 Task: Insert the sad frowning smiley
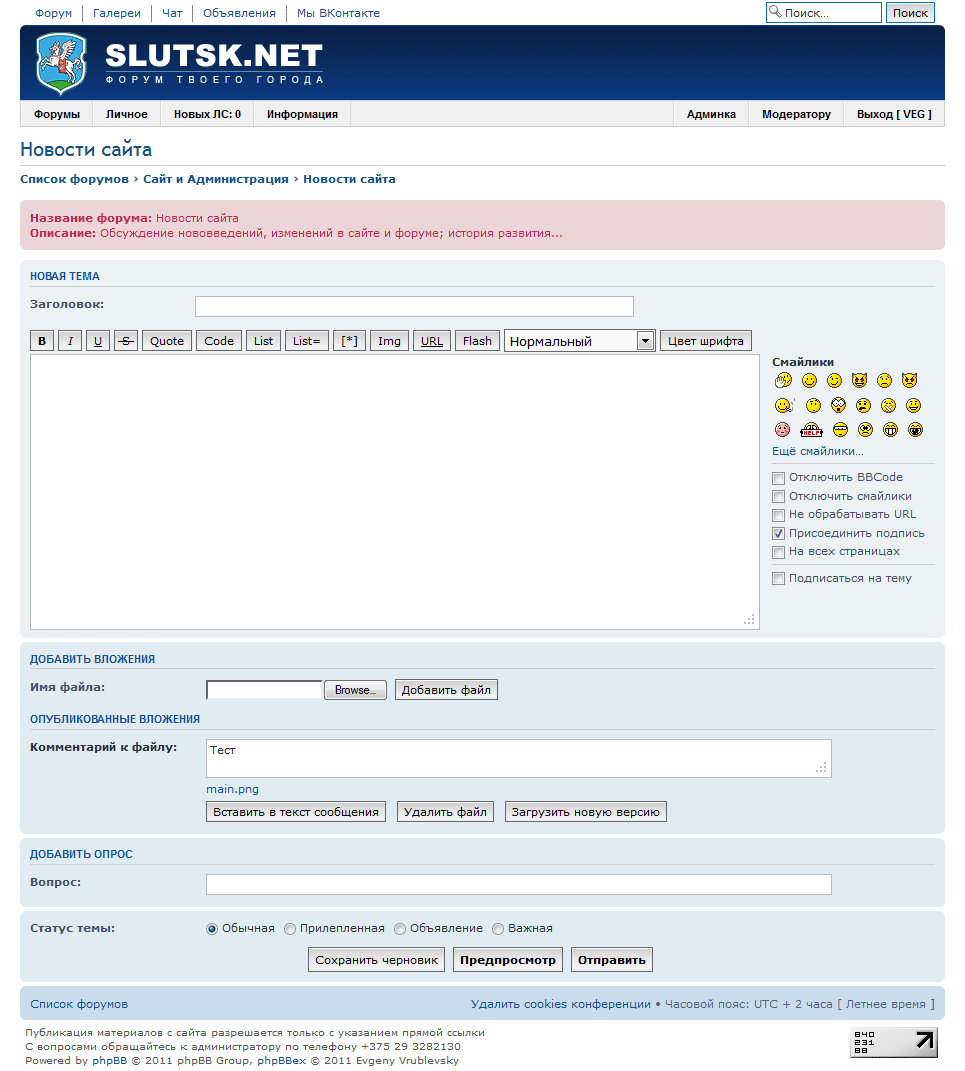[884, 380]
